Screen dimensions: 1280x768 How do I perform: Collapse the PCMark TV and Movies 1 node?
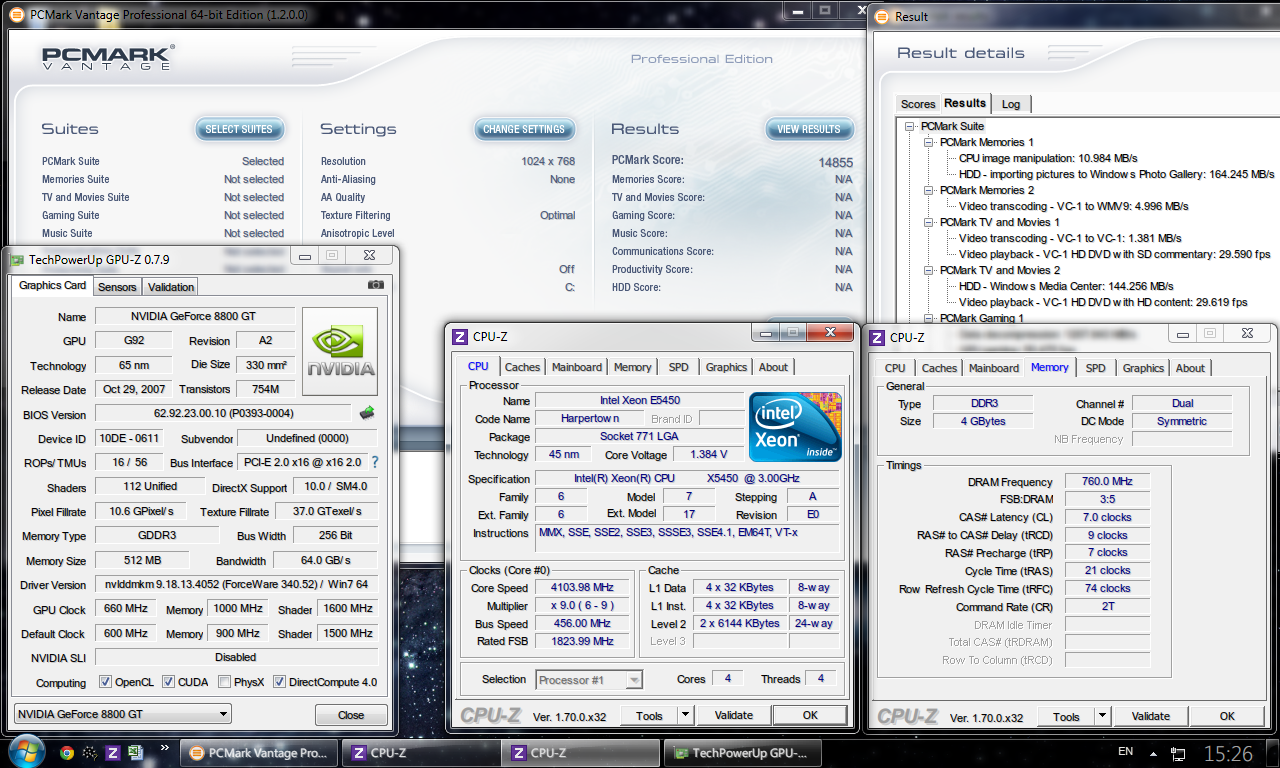click(929, 222)
